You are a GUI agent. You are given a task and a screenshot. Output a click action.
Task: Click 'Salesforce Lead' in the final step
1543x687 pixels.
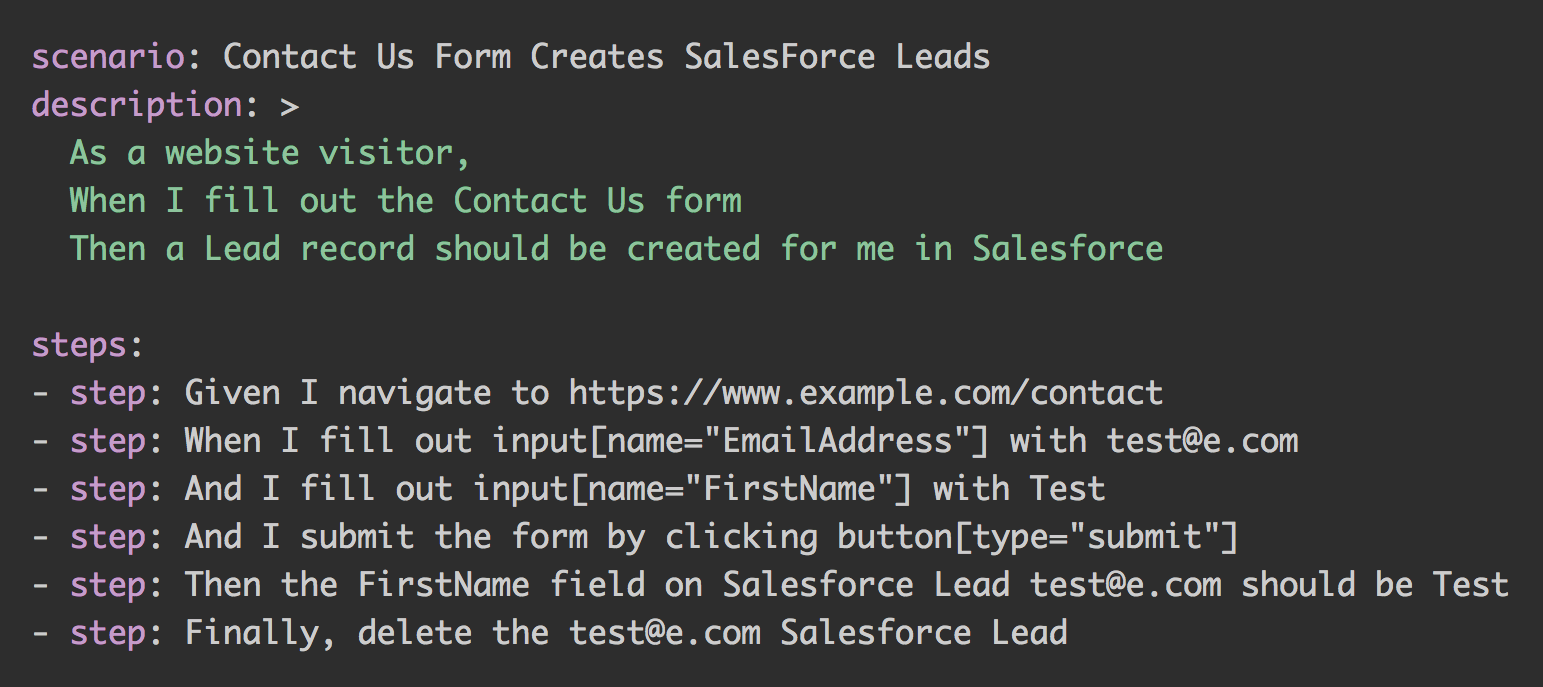(x=924, y=633)
